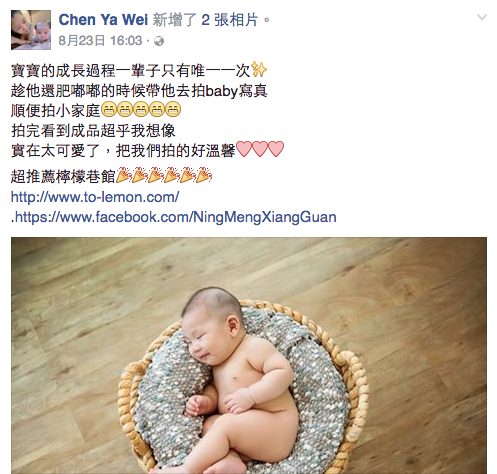Click the middle pink heart emoji
The width and height of the screenshot is (497, 474).
(260, 149)
